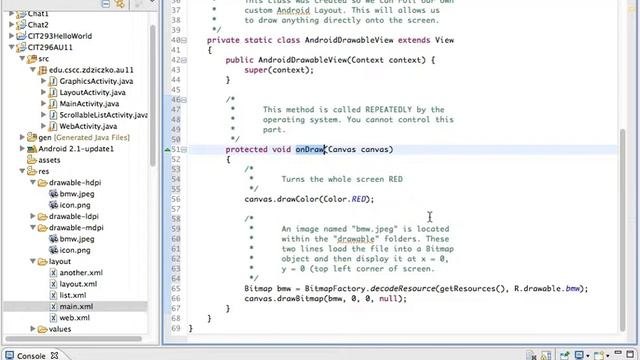Select LayoutActivity.java in the tree
Screen dimensions: 640x360
93,93
